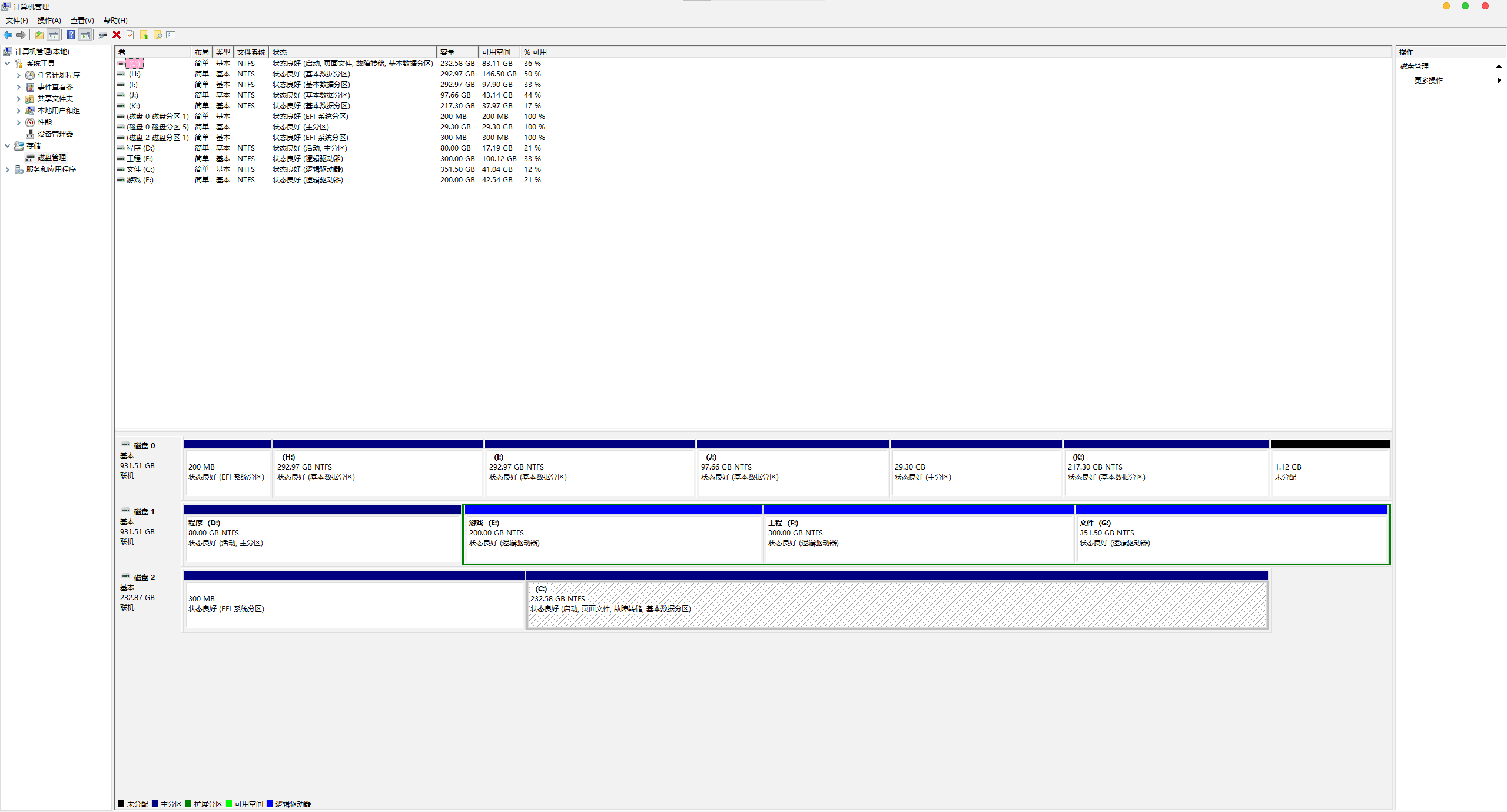Select 设备管理器 in the tree
This screenshot has width=1507, height=812.
click(55, 134)
